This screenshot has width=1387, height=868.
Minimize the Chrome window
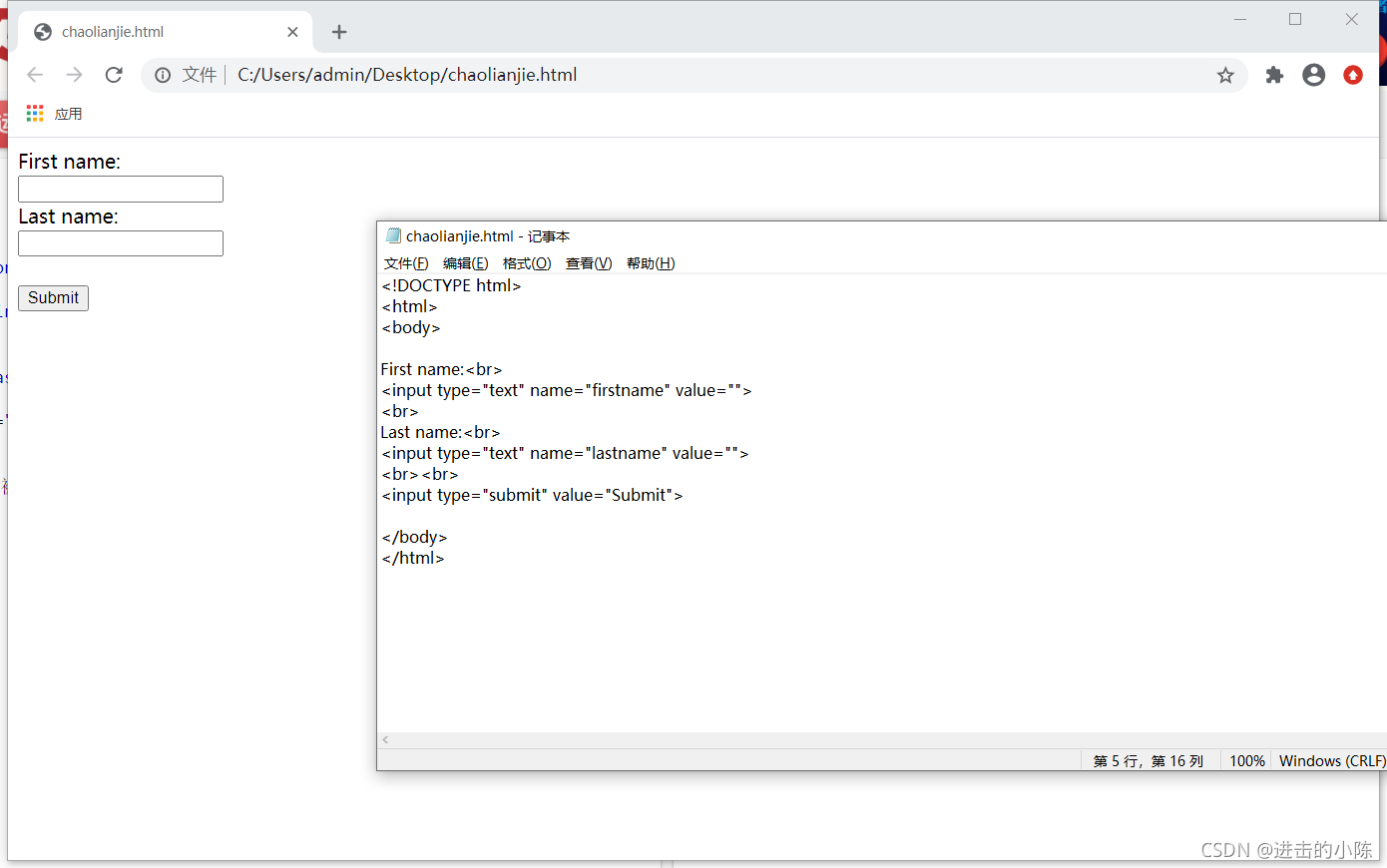coord(1240,19)
